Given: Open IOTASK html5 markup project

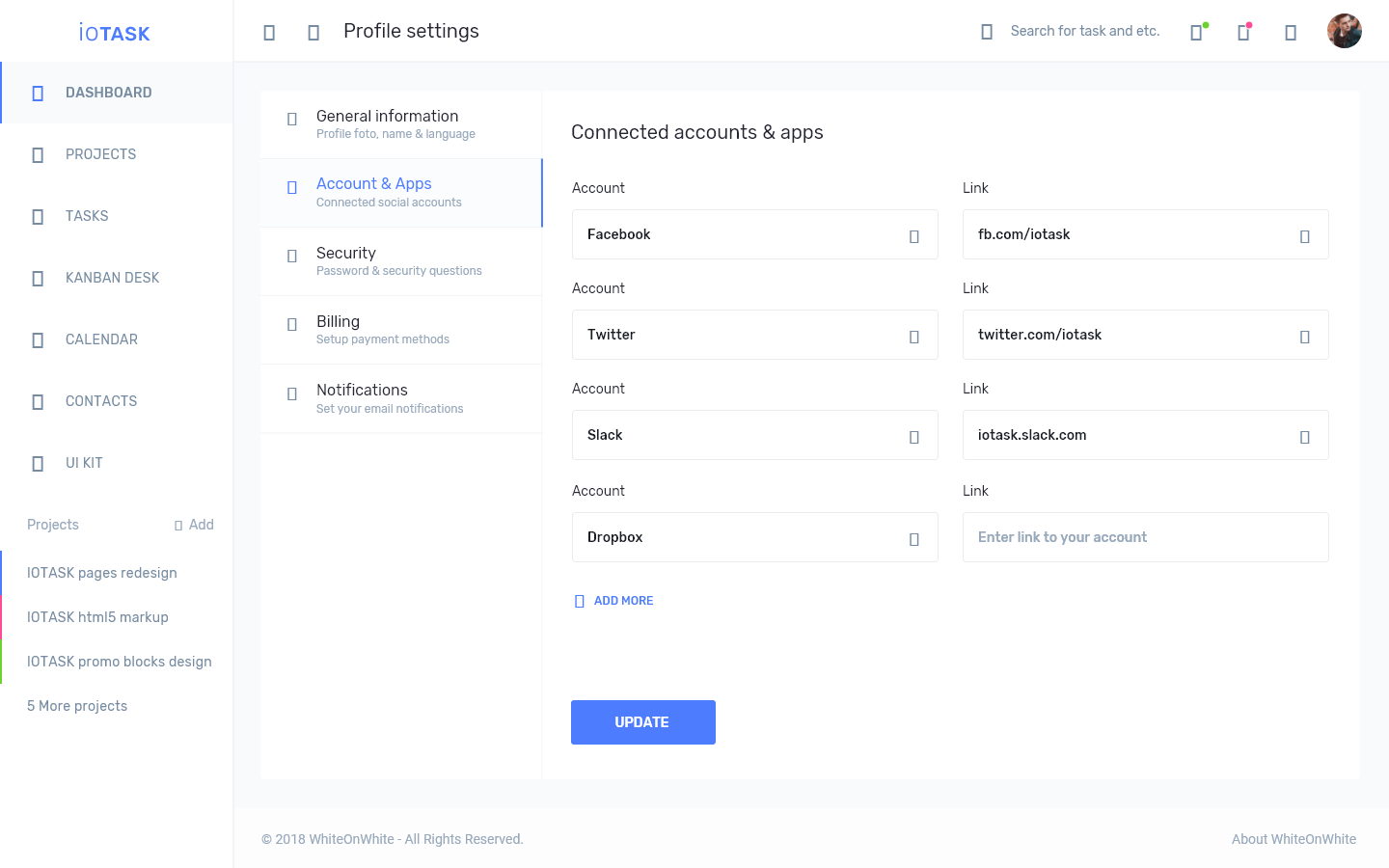Looking at the screenshot, I should pos(97,617).
